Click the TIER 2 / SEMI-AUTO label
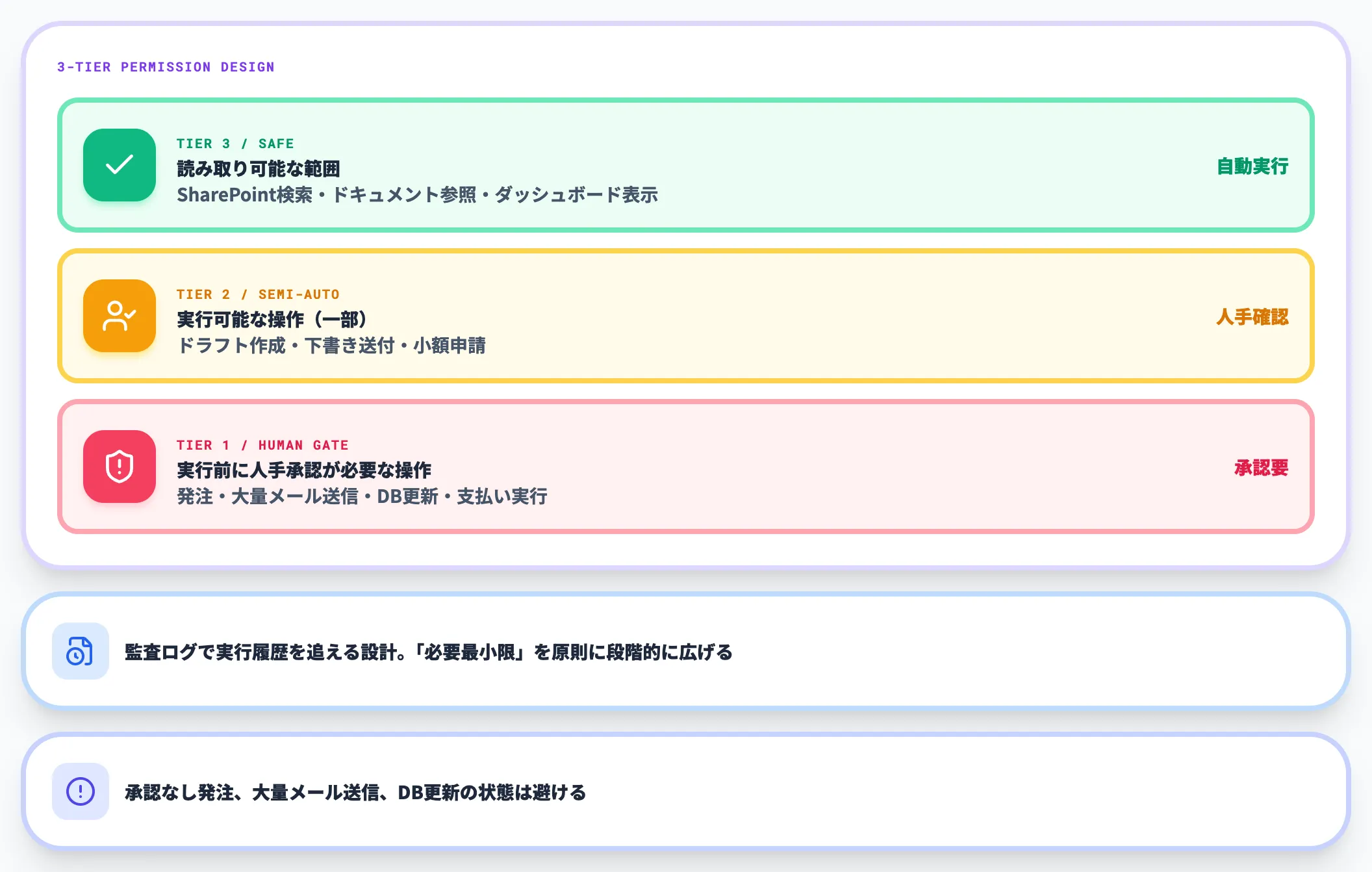The height and width of the screenshot is (872, 1372). point(258,294)
